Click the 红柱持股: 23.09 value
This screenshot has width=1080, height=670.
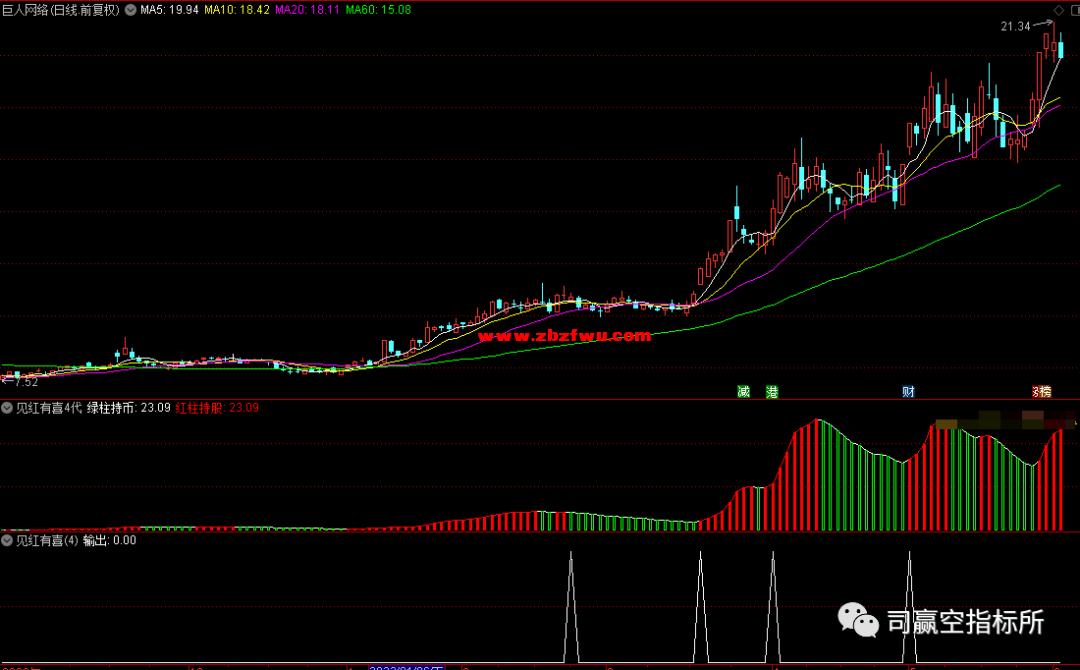217,408
